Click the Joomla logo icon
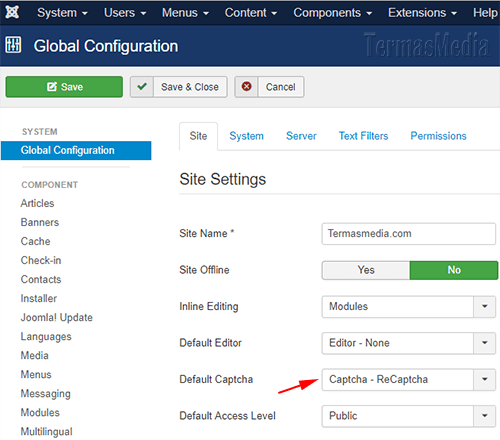 click(x=12, y=12)
